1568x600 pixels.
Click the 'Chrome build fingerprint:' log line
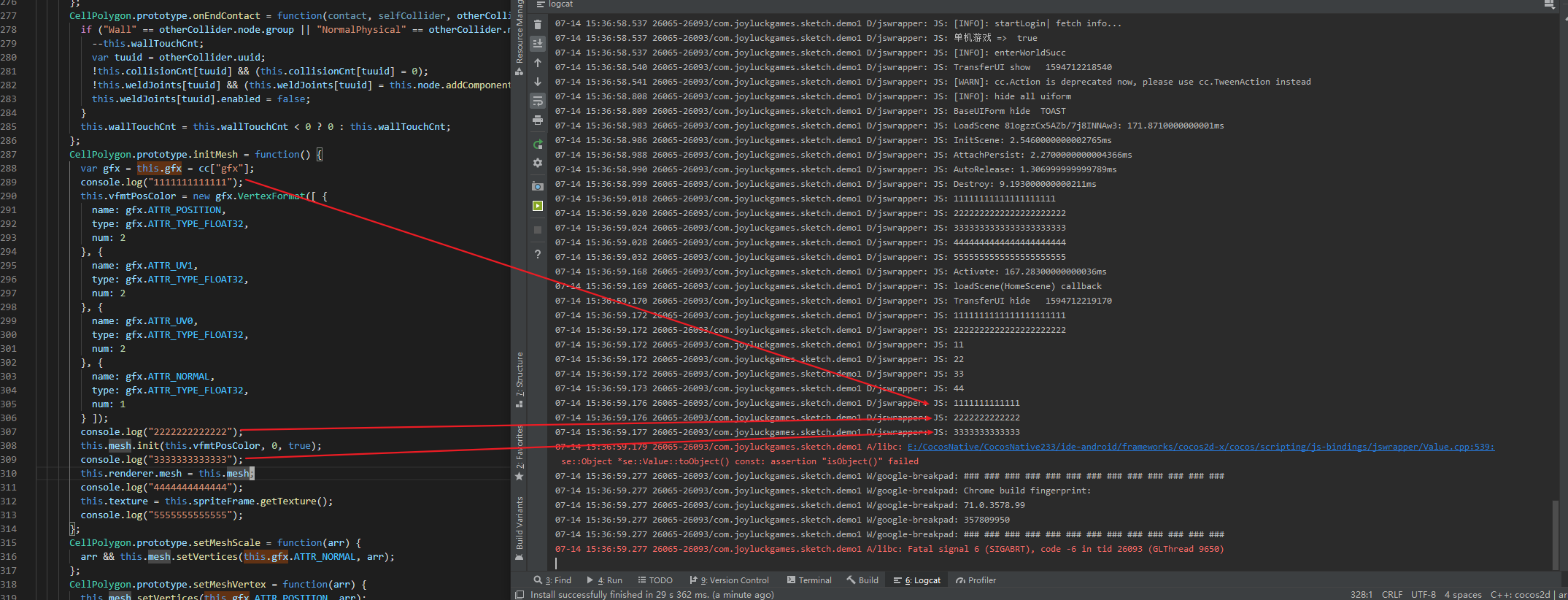823,491
